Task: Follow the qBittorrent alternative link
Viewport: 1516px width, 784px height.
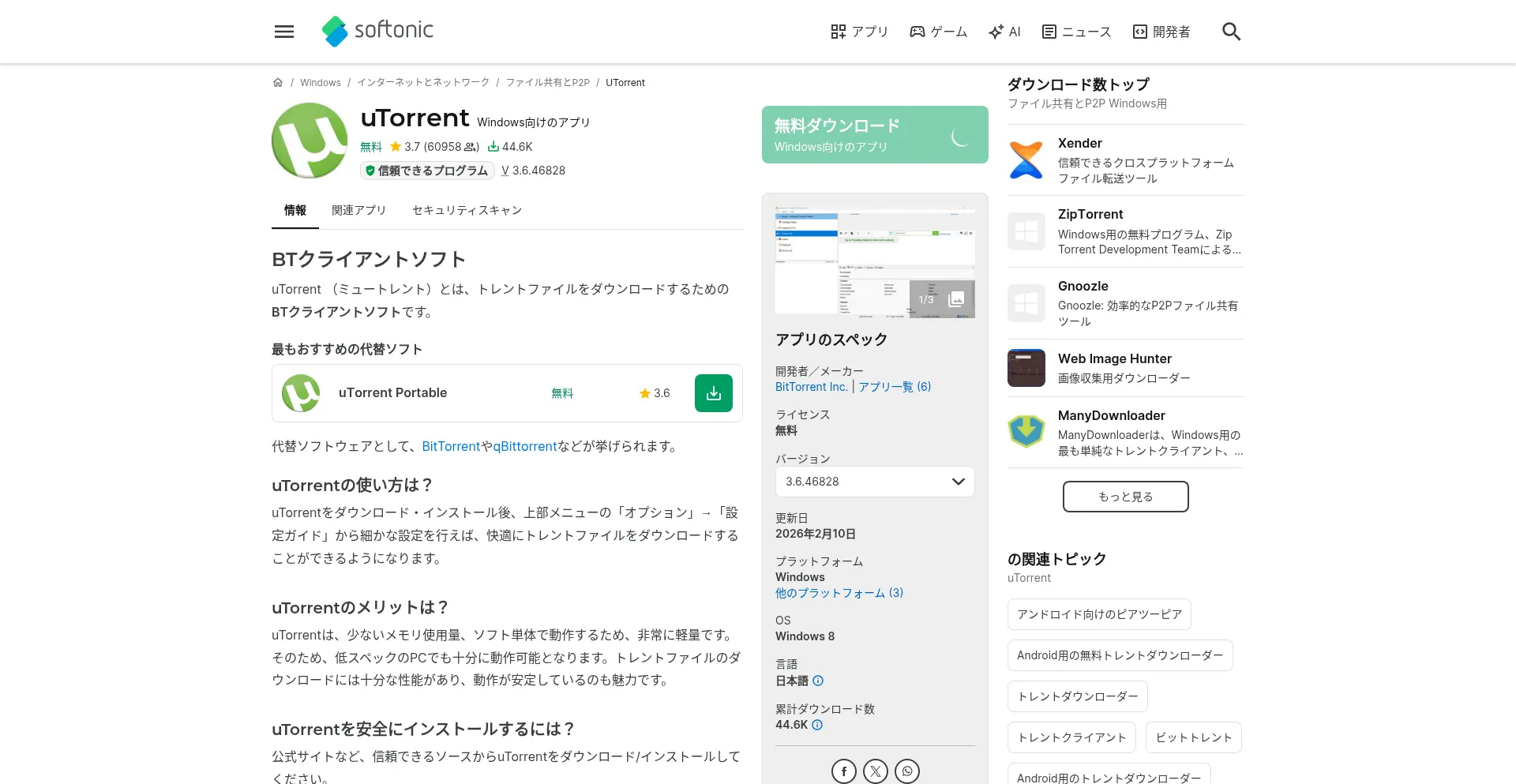Action: [525, 446]
